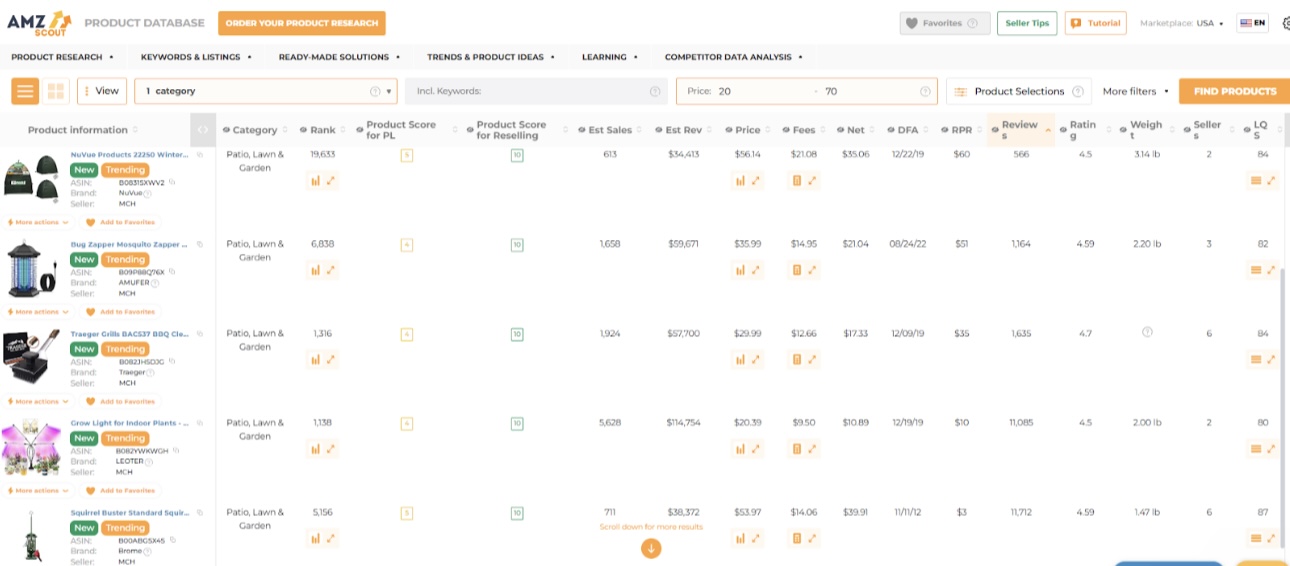Hide Rank column via eye icon
The height and width of the screenshot is (566, 1290).
(303, 130)
